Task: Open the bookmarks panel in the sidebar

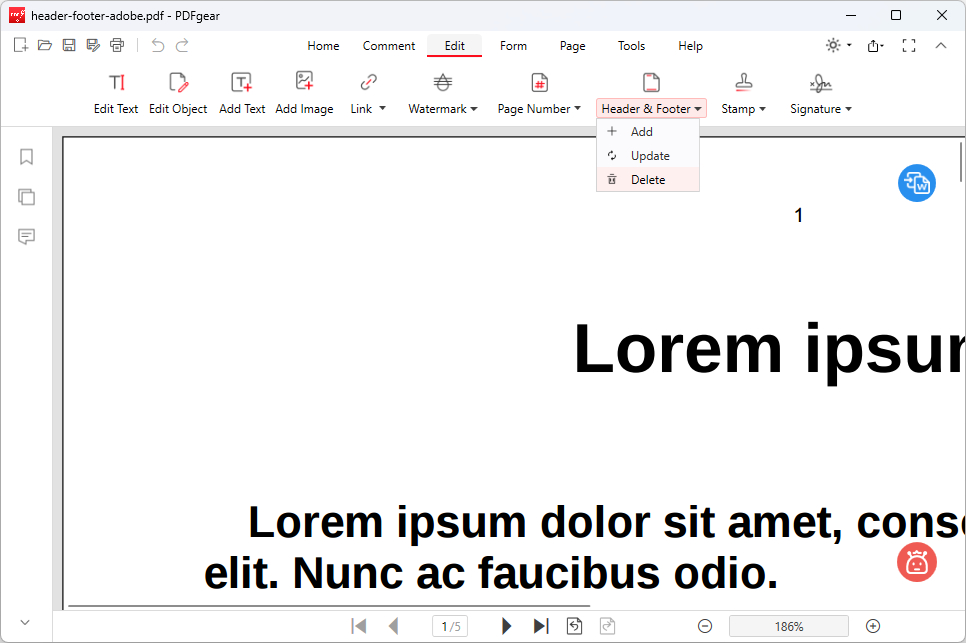Action: pos(27,157)
